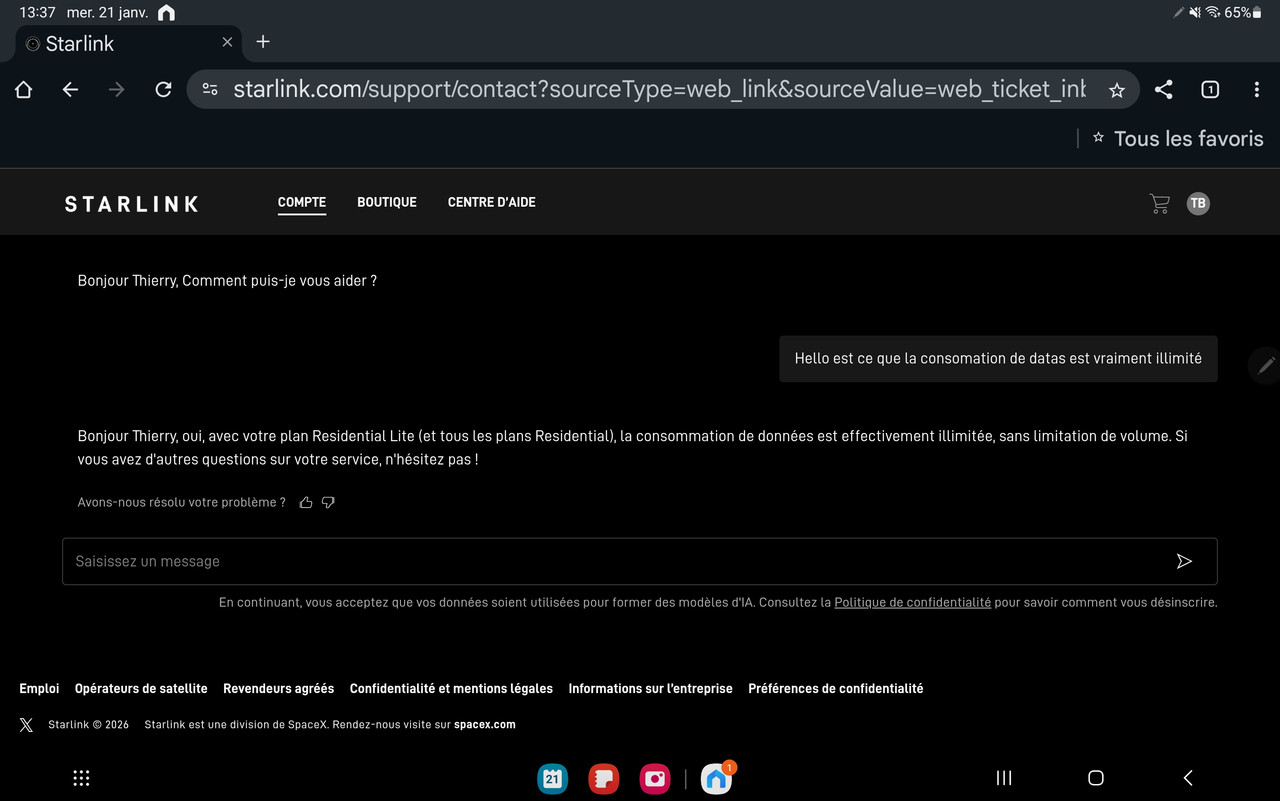The height and width of the screenshot is (801, 1280).
Task: Reload the Starlink support page
Action: (163, 89)
